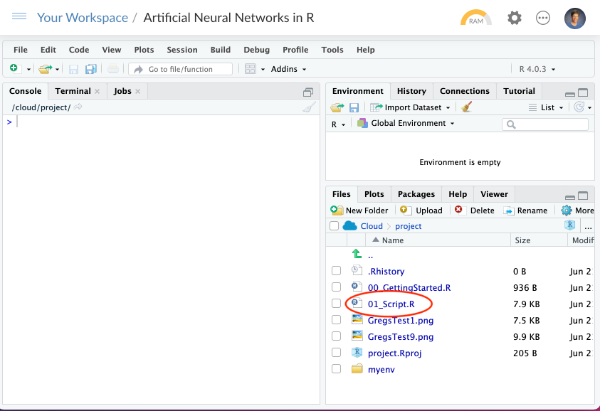
Task: Tick the select-all checkbox beside Cloud
Action: pos(334,226)
